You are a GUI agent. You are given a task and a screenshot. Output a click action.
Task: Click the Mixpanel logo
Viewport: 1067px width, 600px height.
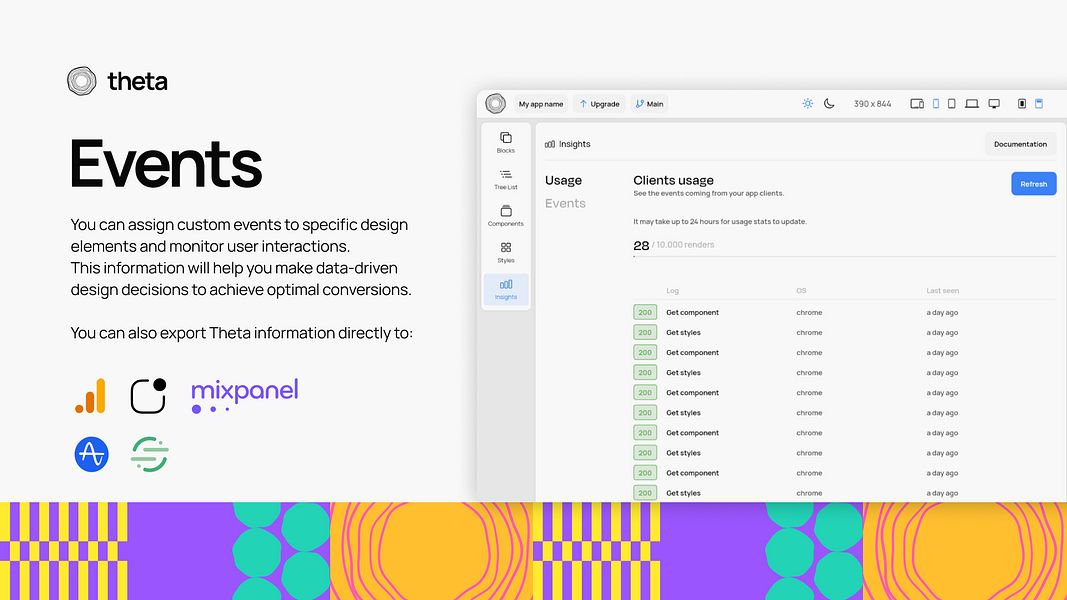(245, 395)
